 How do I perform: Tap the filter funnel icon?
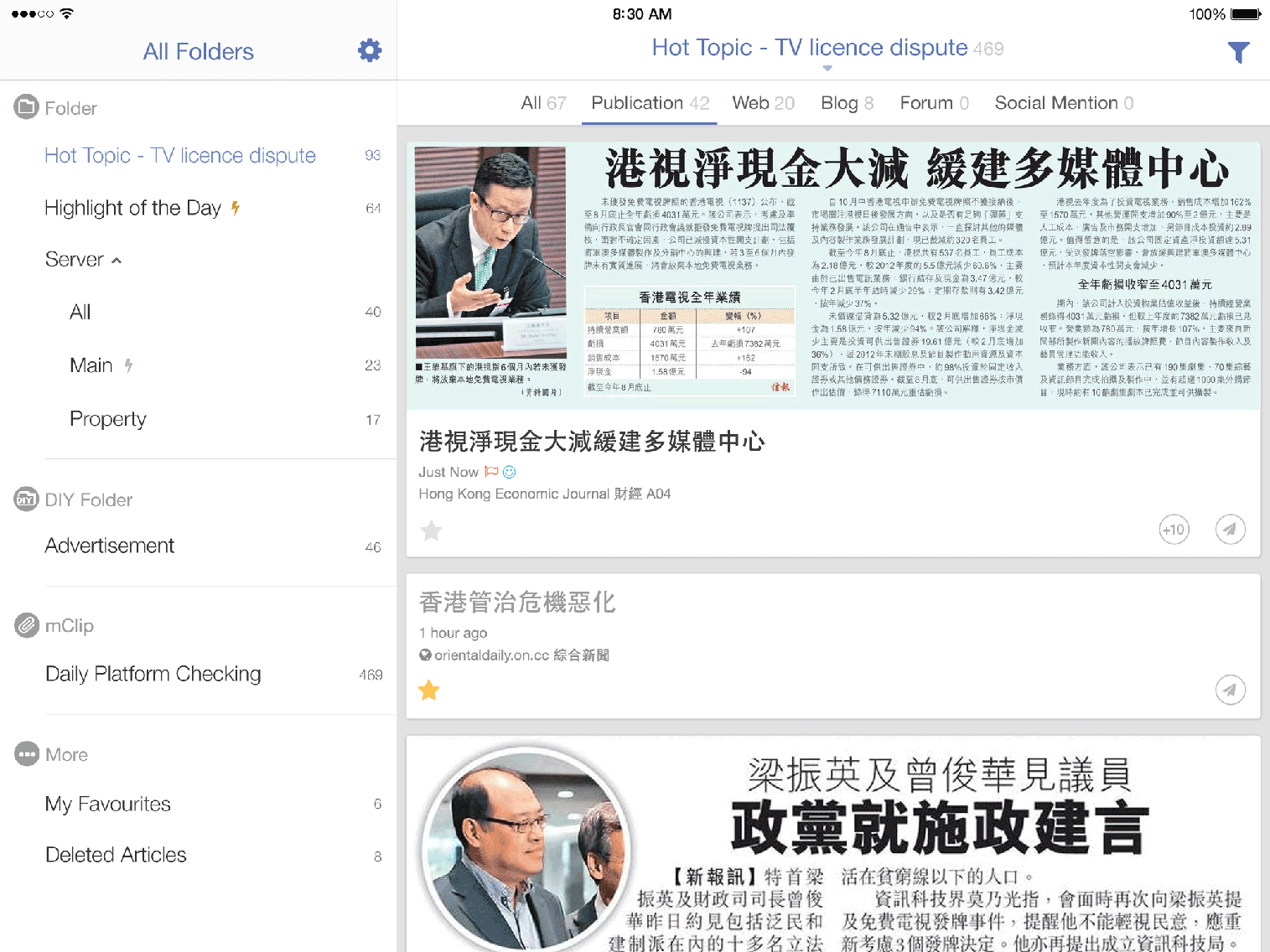point(1238,53)
